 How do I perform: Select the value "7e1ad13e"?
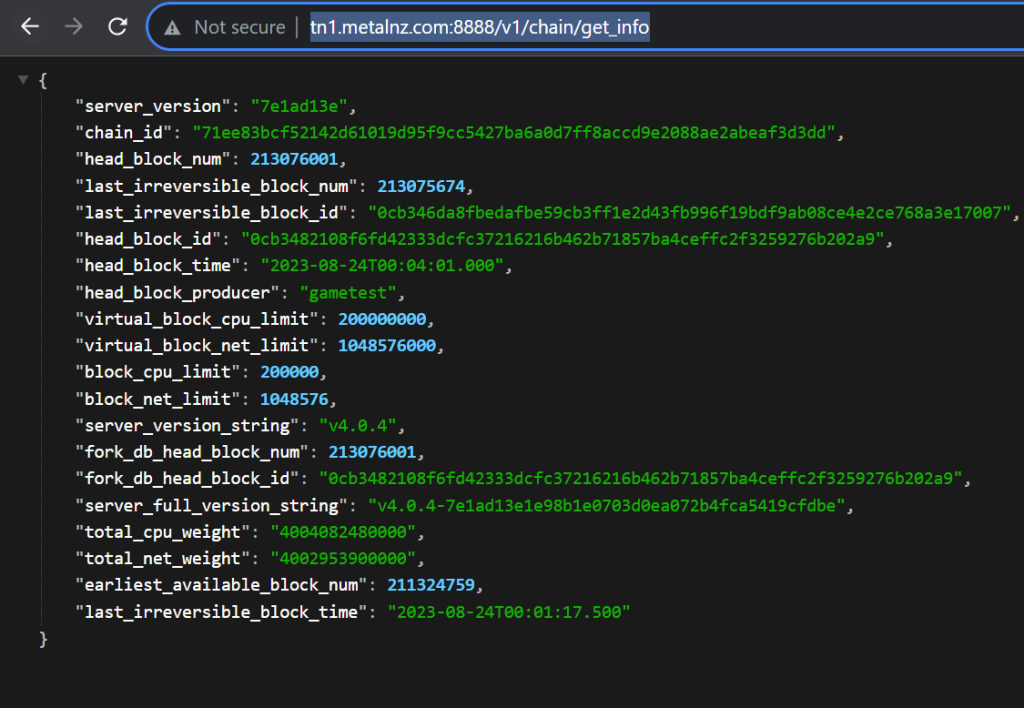(299, 106)
